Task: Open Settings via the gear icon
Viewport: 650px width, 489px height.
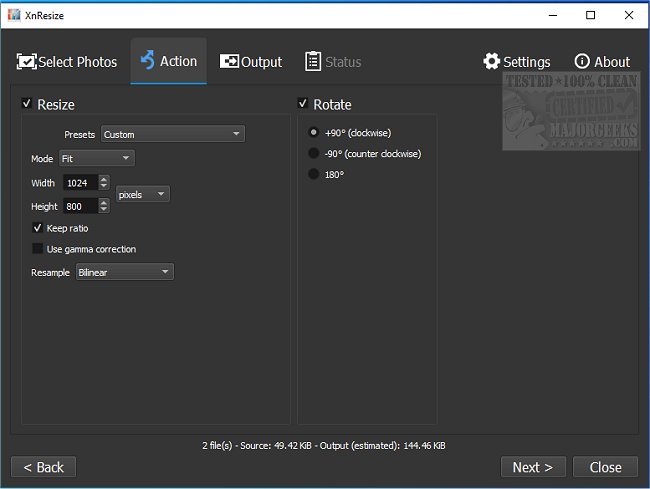Action: [x=491, y=62]
